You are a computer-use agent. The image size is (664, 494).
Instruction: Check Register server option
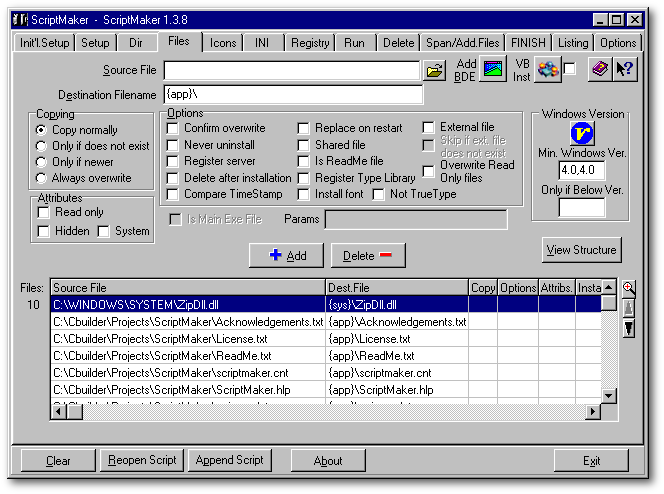pos(172,161)
